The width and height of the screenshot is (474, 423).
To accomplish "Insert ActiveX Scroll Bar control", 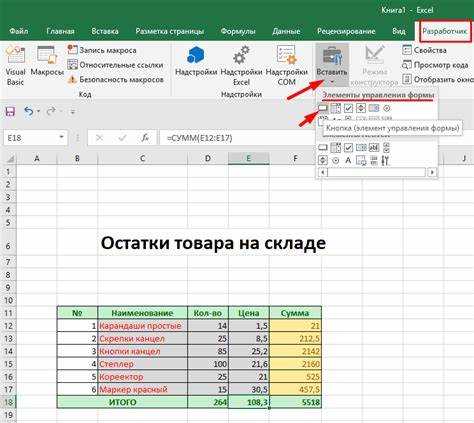I will click(x=386, y=147).
